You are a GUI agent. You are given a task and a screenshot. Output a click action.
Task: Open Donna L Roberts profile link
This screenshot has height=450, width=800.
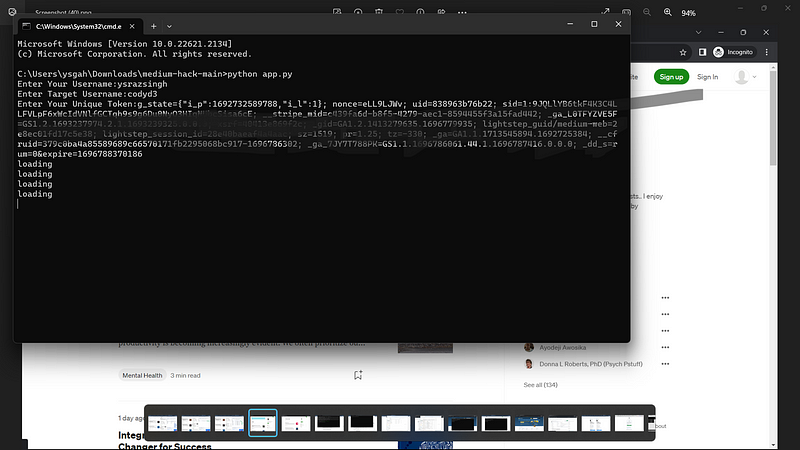(591, 364)
